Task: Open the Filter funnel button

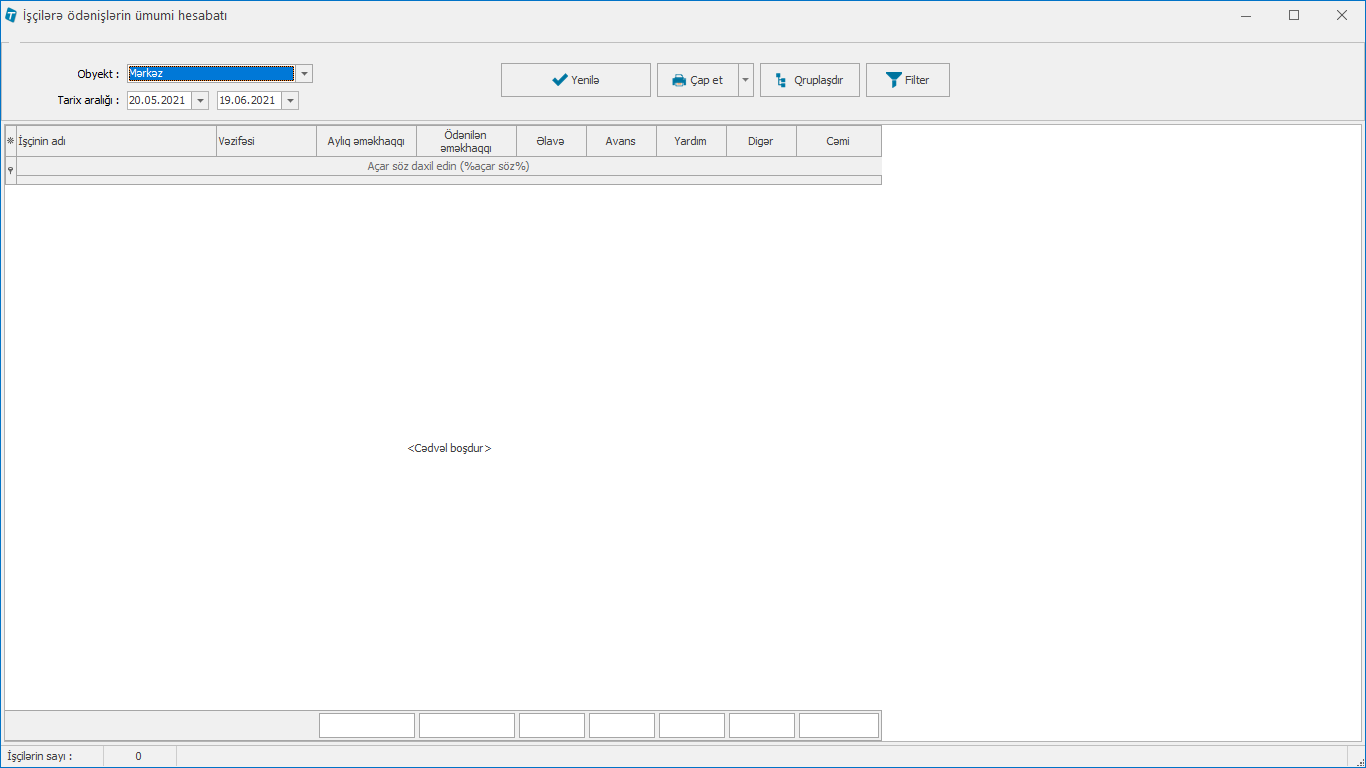Action: [x=907, y=80]
